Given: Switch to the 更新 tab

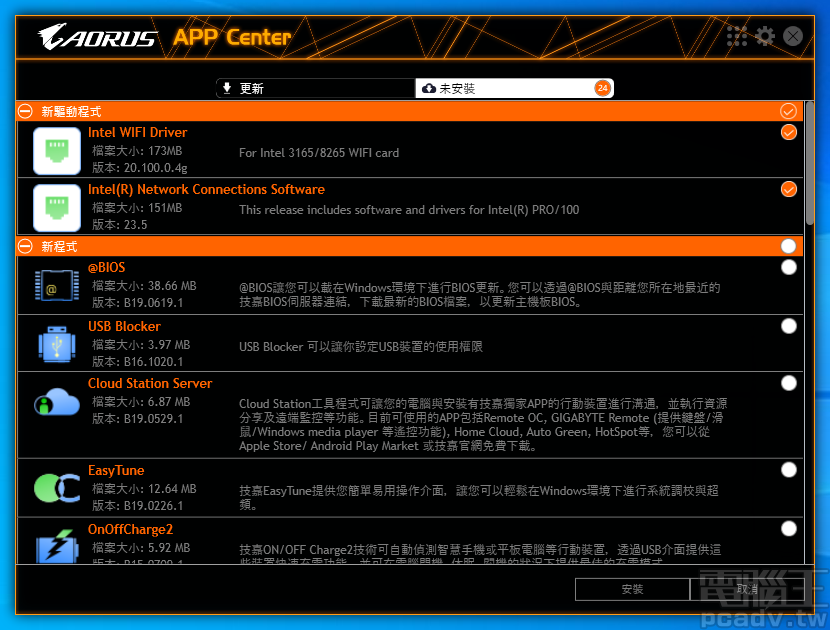Looking at the screenshot, I should tap(315, 87).
